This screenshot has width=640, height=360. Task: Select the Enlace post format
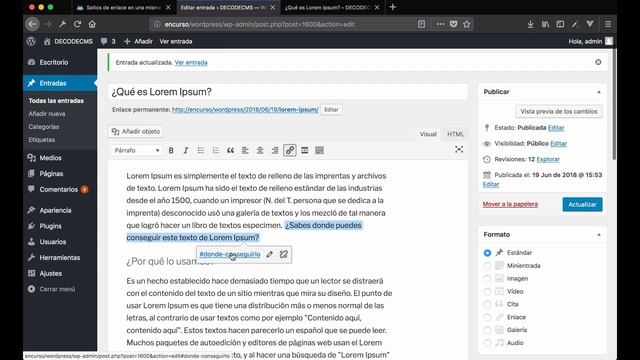click(487, 317)
